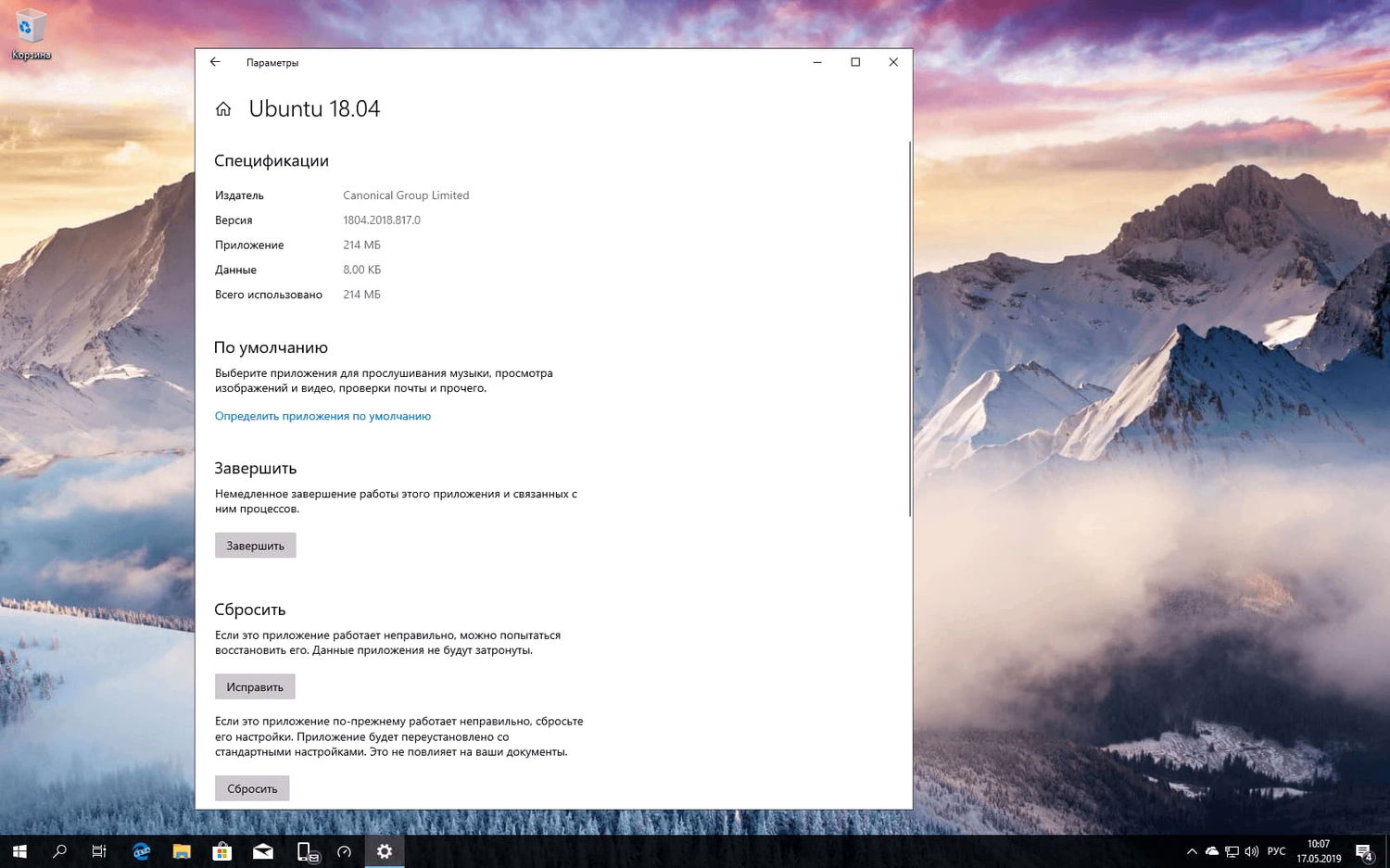Open Action Center showing 4 notifications
Image resolution: width=1390 pixels, height=868 pixels.
[x=1363, y=850]
